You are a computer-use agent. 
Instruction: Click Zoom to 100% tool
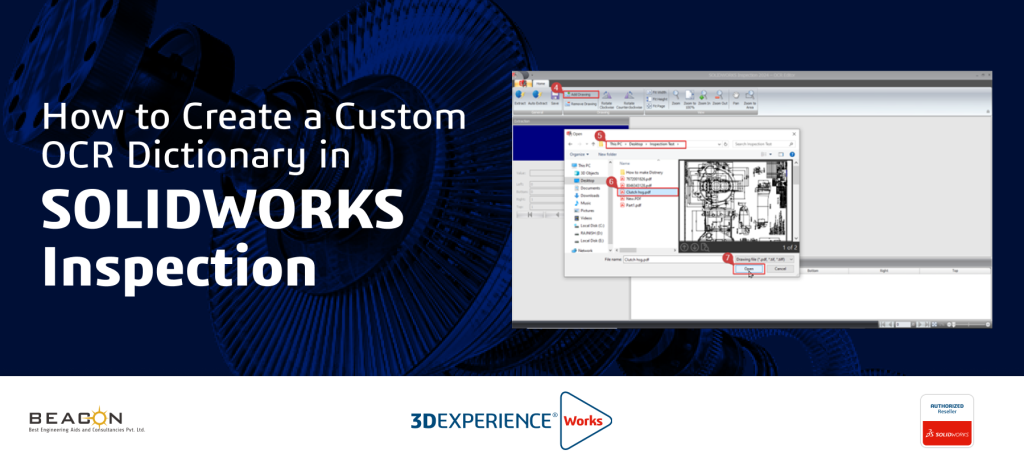click(690, 99)
